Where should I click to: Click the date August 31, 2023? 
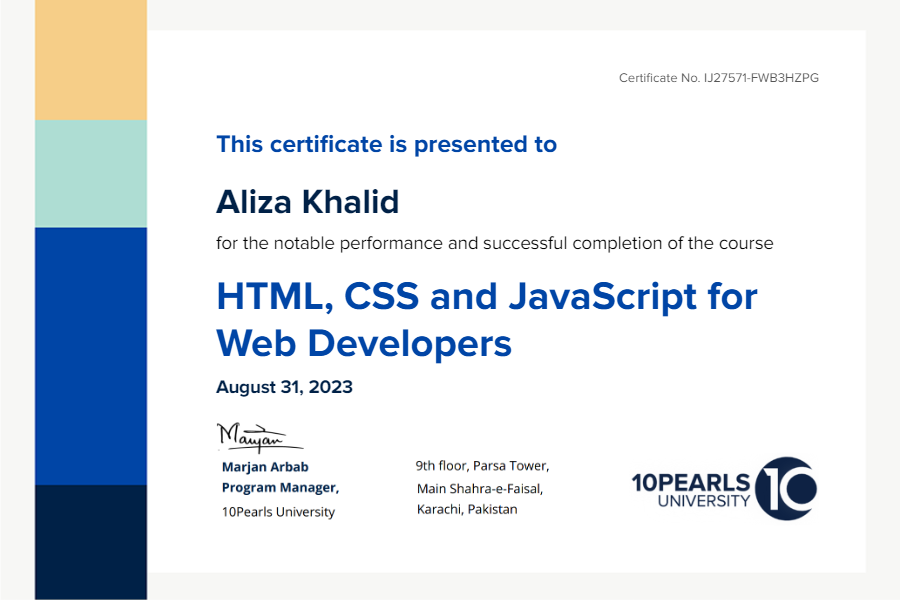pyautogui.click(x=284, y=387)
